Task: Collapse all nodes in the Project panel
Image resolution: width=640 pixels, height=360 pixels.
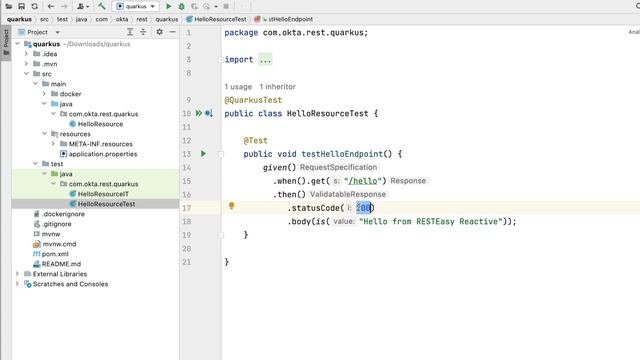Action: [x=143, y=32]
